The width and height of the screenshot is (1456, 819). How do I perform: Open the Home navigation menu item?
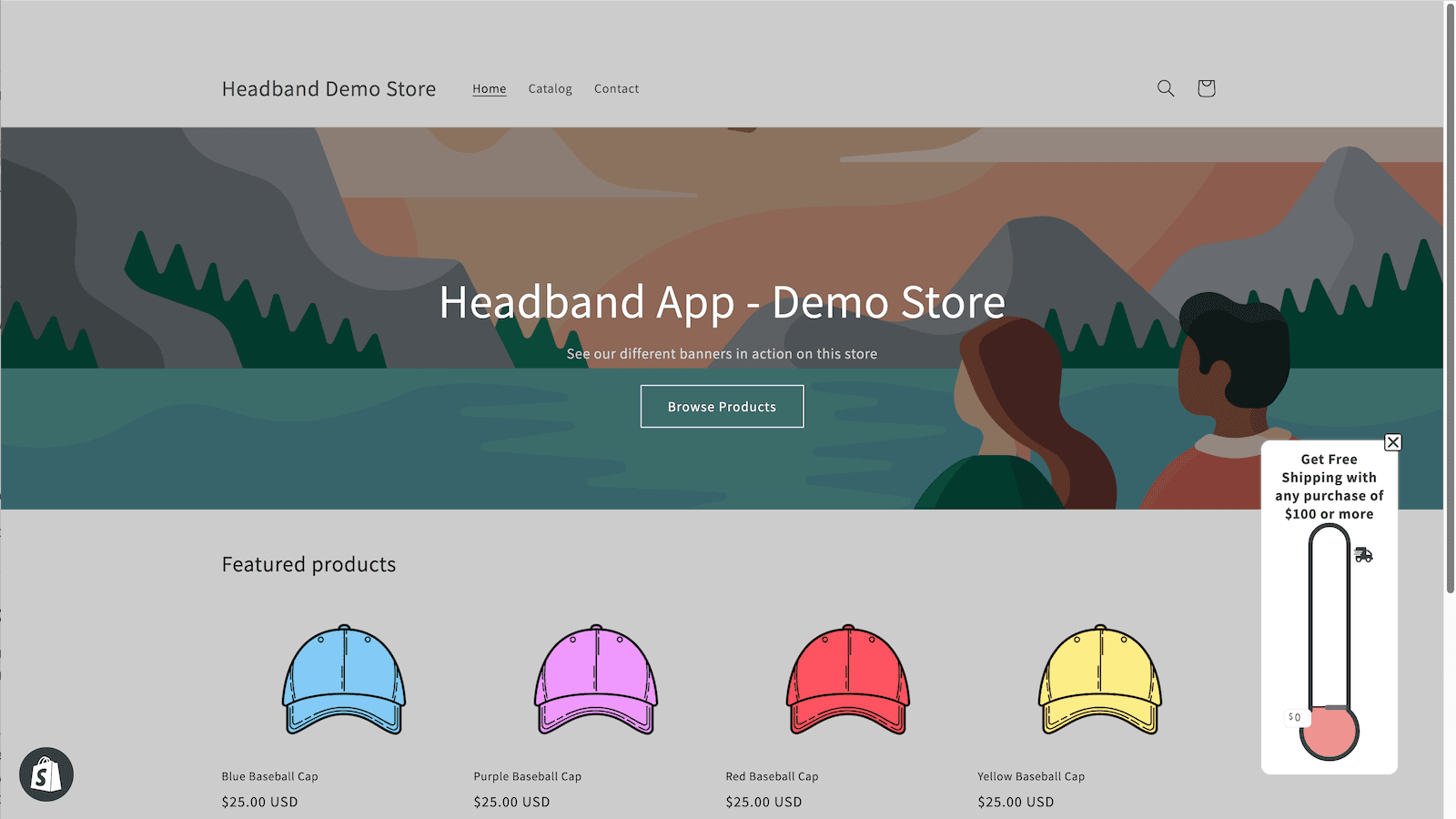click(x=489, y=88)
